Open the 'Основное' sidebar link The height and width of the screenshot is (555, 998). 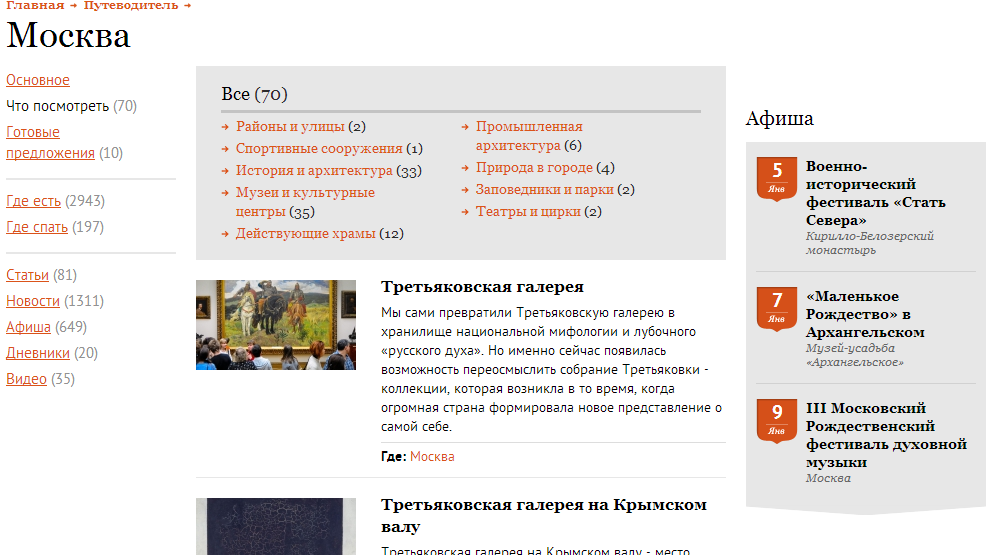tap(38, 80)
